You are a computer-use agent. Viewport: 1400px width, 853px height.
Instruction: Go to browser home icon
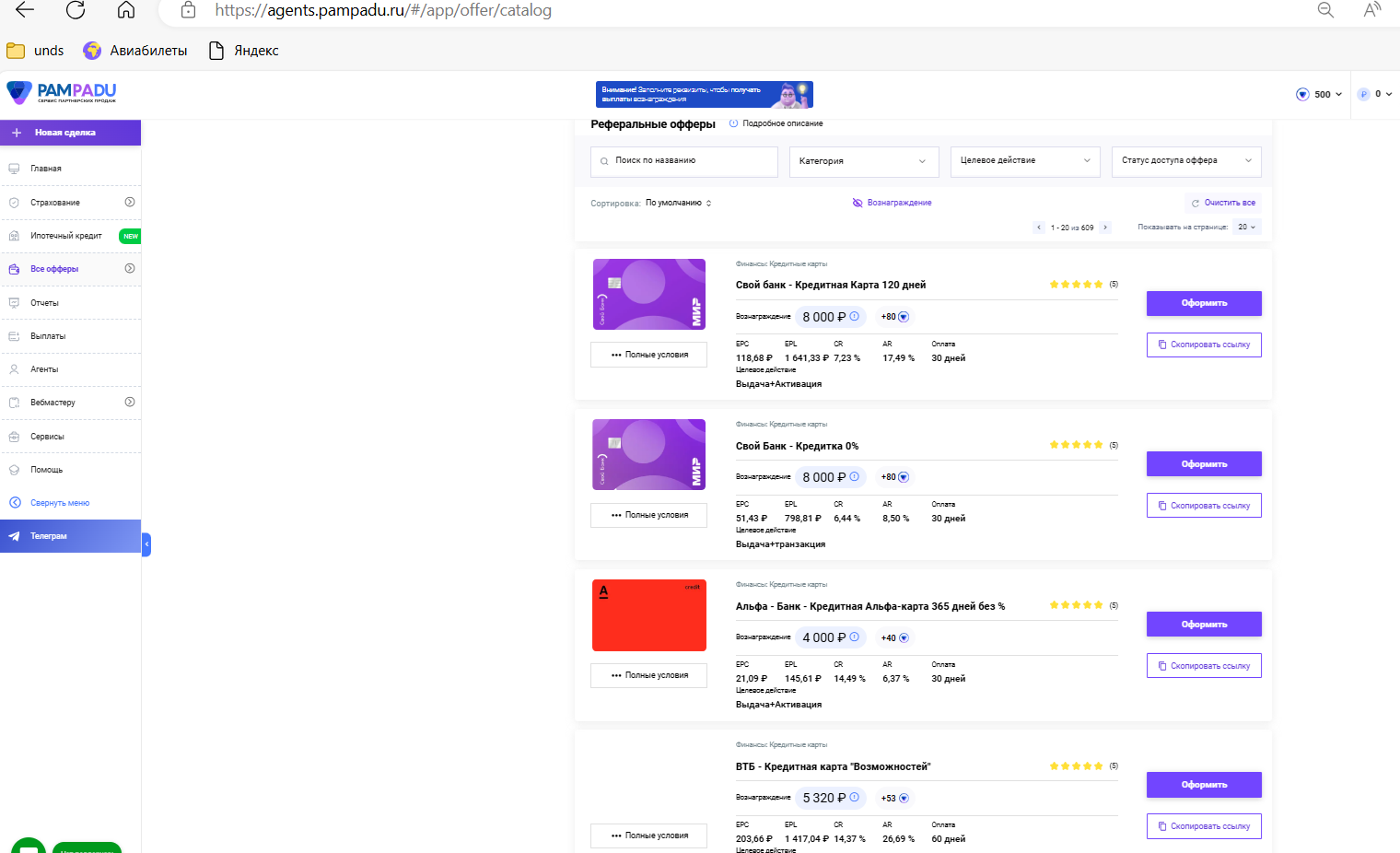(x=126, y=10)
